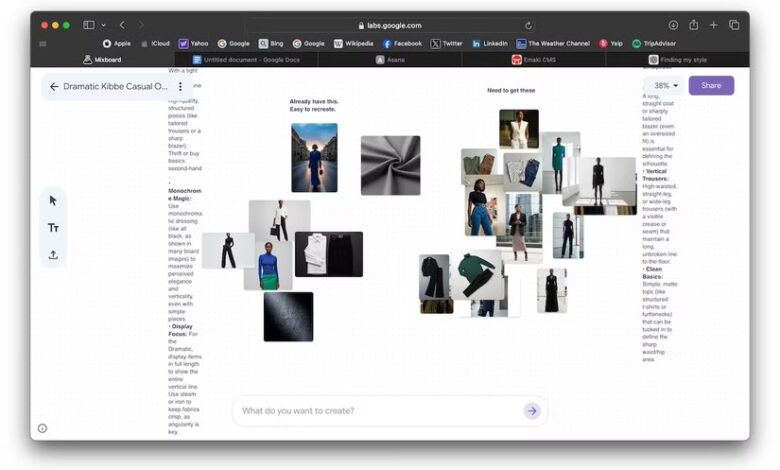Viewport: 780px width, 470px height.
Task: Expand the 38% zoom dropdown
Action: coord(665,86)
